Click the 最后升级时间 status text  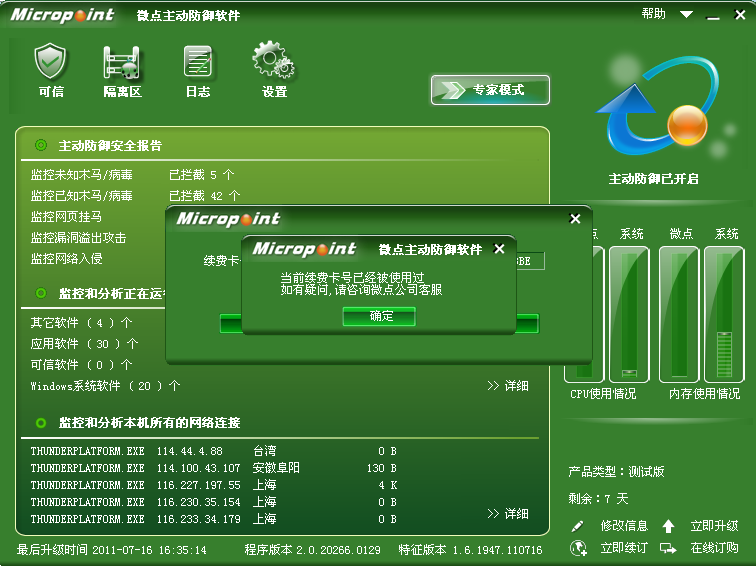click(x=111, y=550)
